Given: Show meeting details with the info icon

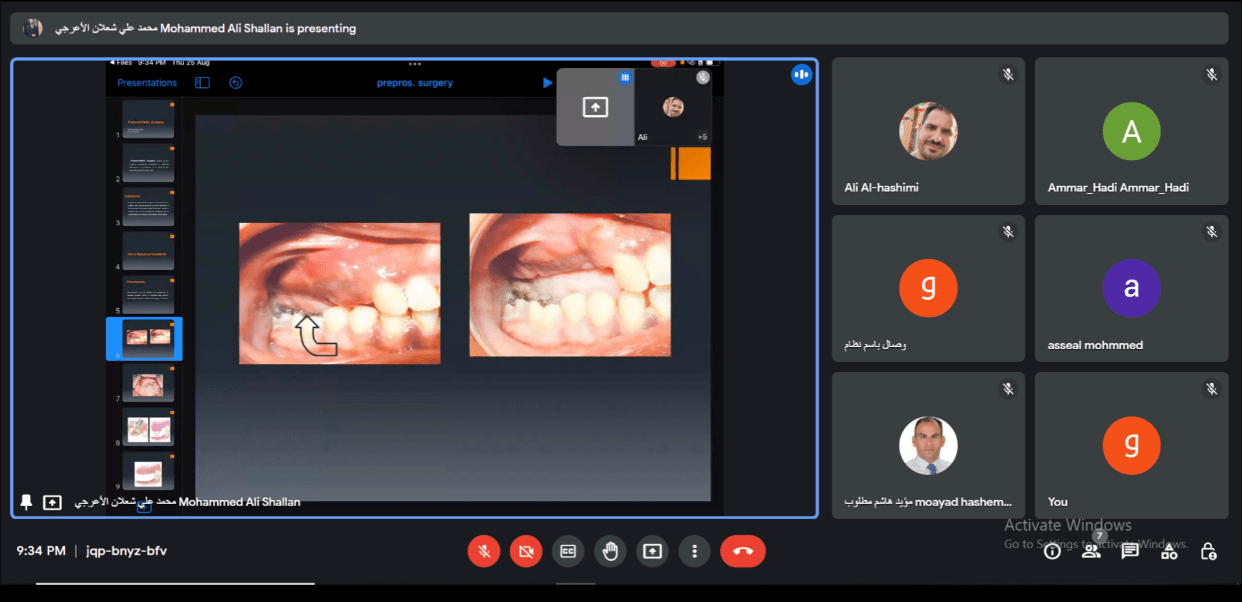Looking at the screenshot, I should click(1052, 551).
